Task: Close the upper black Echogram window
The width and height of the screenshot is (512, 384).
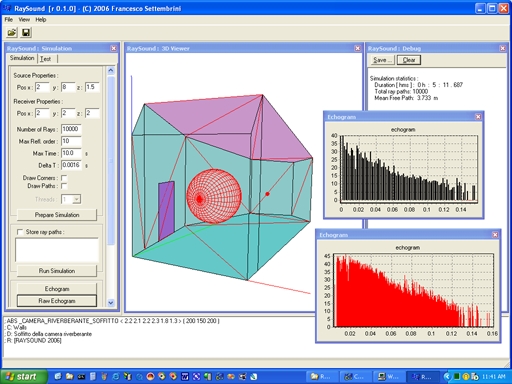Action: 478,117
